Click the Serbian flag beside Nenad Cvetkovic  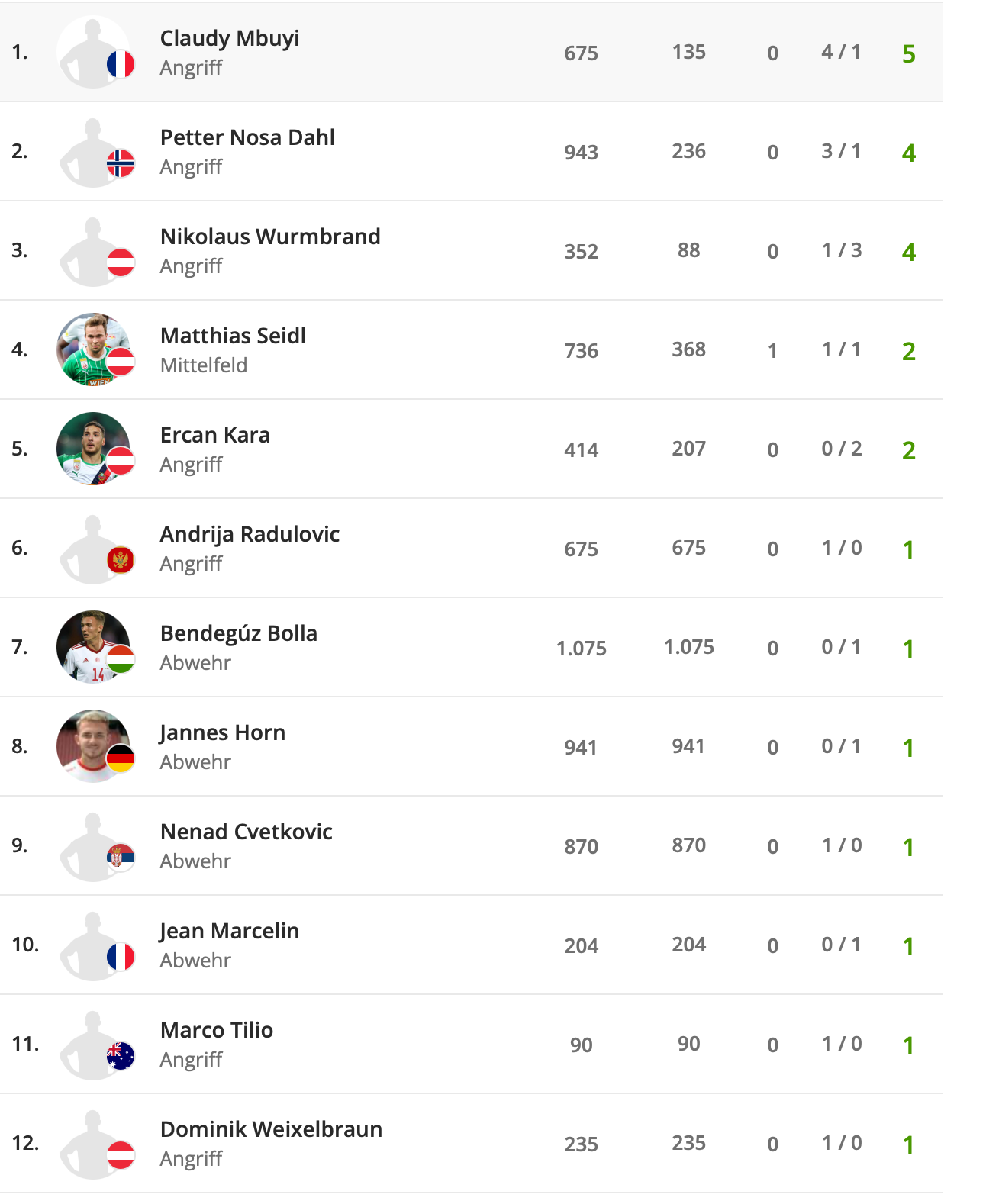(121, 858)
